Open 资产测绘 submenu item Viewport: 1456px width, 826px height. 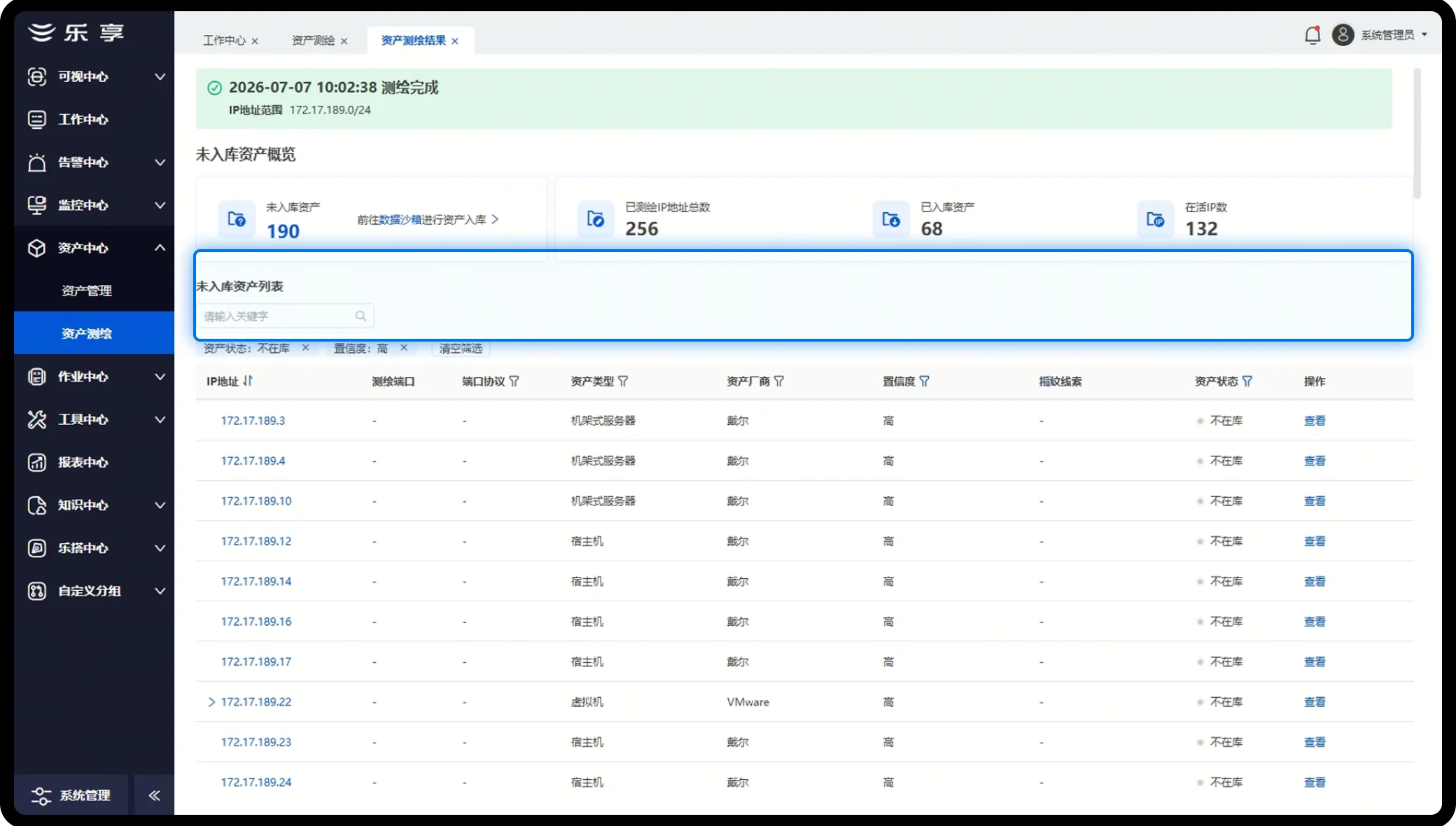[x=87, y=333]
